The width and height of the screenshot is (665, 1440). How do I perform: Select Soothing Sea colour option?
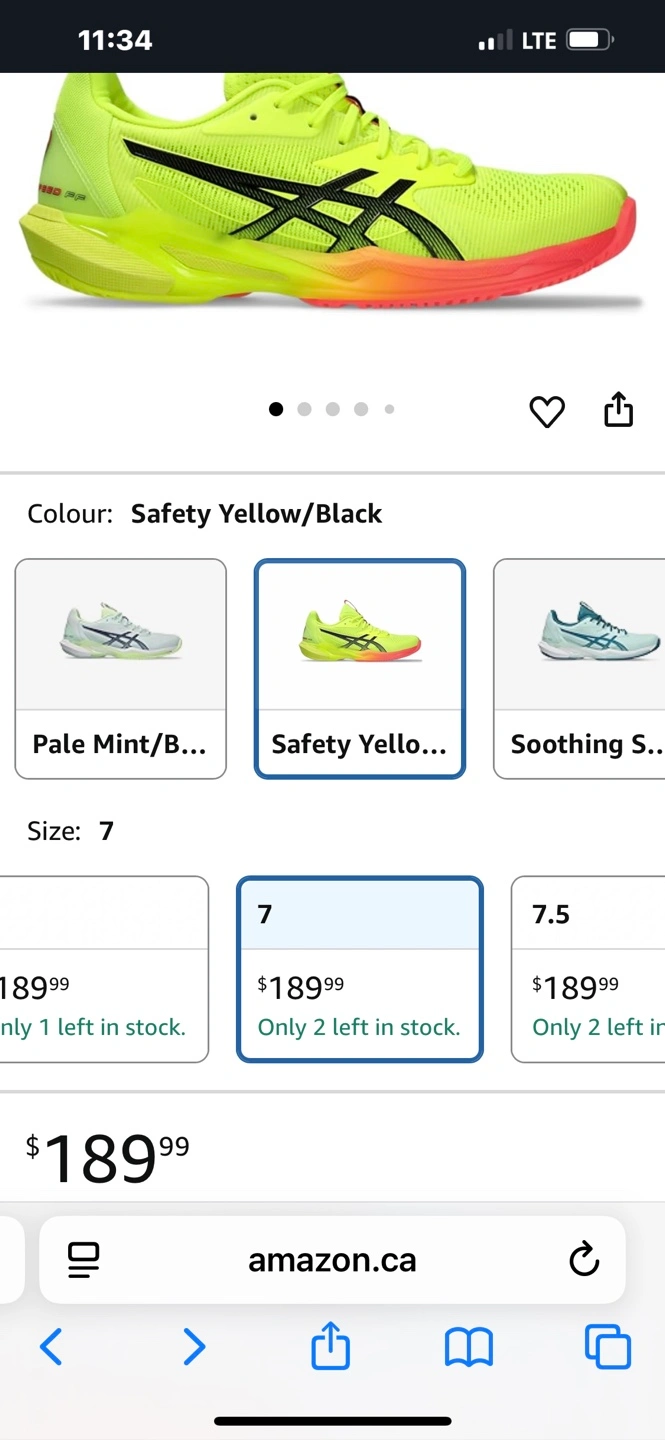[580, 668]
